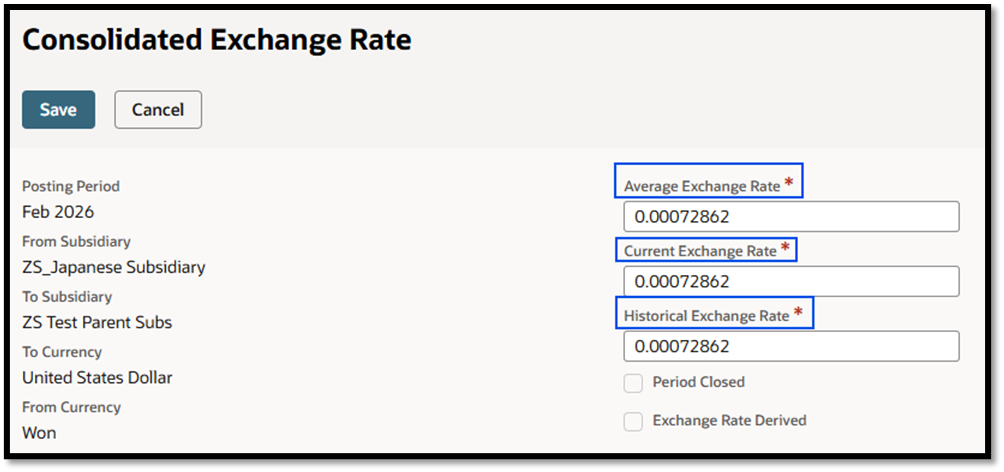Image resolution: width=1004 pixels, height=472 pixels.
Task: Toggle the Exchange Rate Derived checkbox
Action: (x=633, y=421)
